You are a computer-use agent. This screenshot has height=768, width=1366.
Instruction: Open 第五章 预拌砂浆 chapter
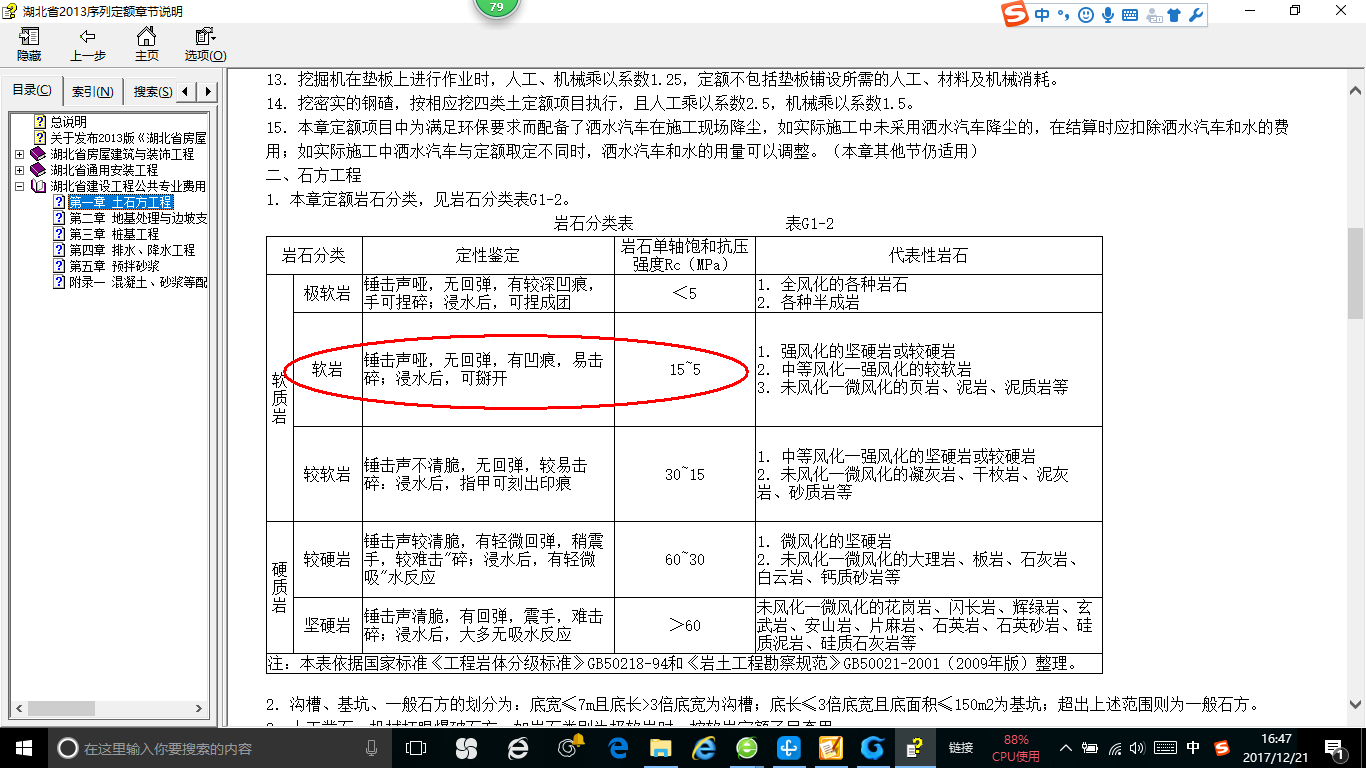(114, 266)
